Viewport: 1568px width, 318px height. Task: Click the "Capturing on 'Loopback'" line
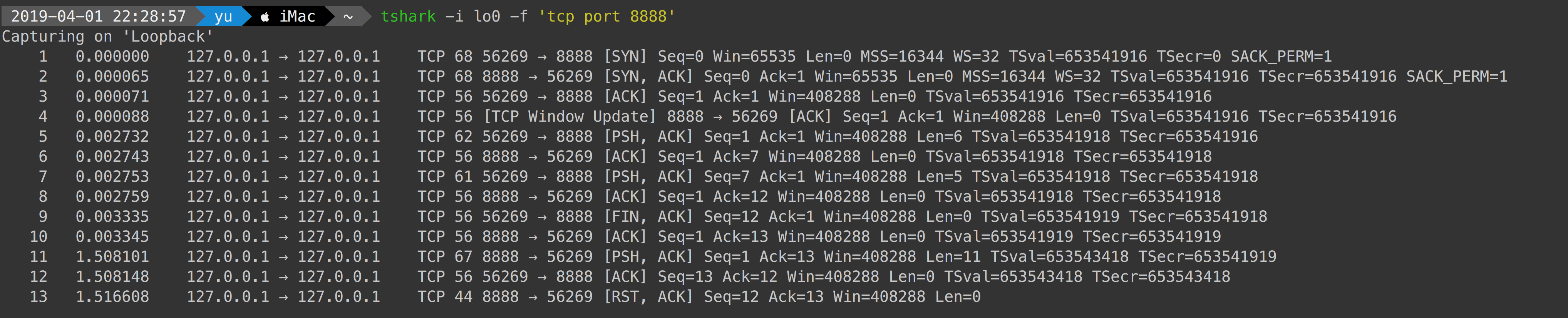[107, 37]
